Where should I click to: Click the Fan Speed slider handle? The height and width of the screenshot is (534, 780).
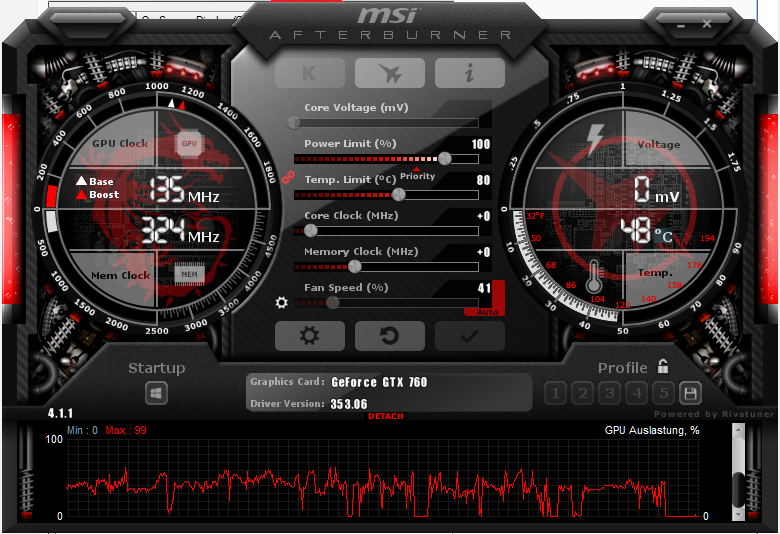[333, 303]
